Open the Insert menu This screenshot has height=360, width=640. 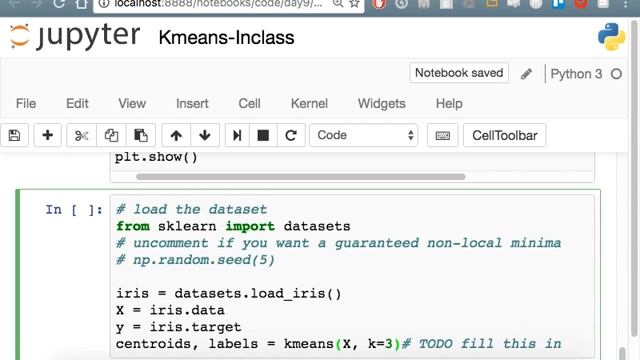pos(192,104)
